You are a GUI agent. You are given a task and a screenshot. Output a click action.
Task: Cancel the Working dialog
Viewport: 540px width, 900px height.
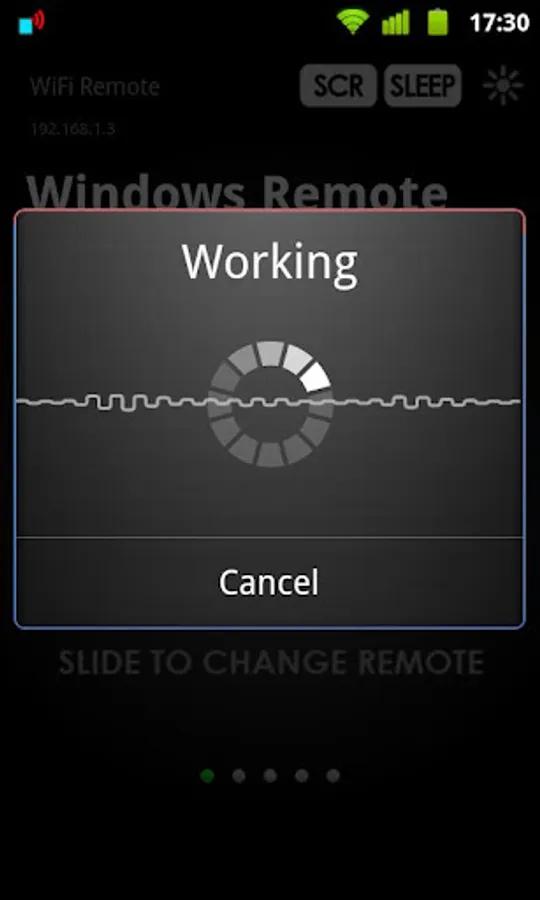[269, 582]
